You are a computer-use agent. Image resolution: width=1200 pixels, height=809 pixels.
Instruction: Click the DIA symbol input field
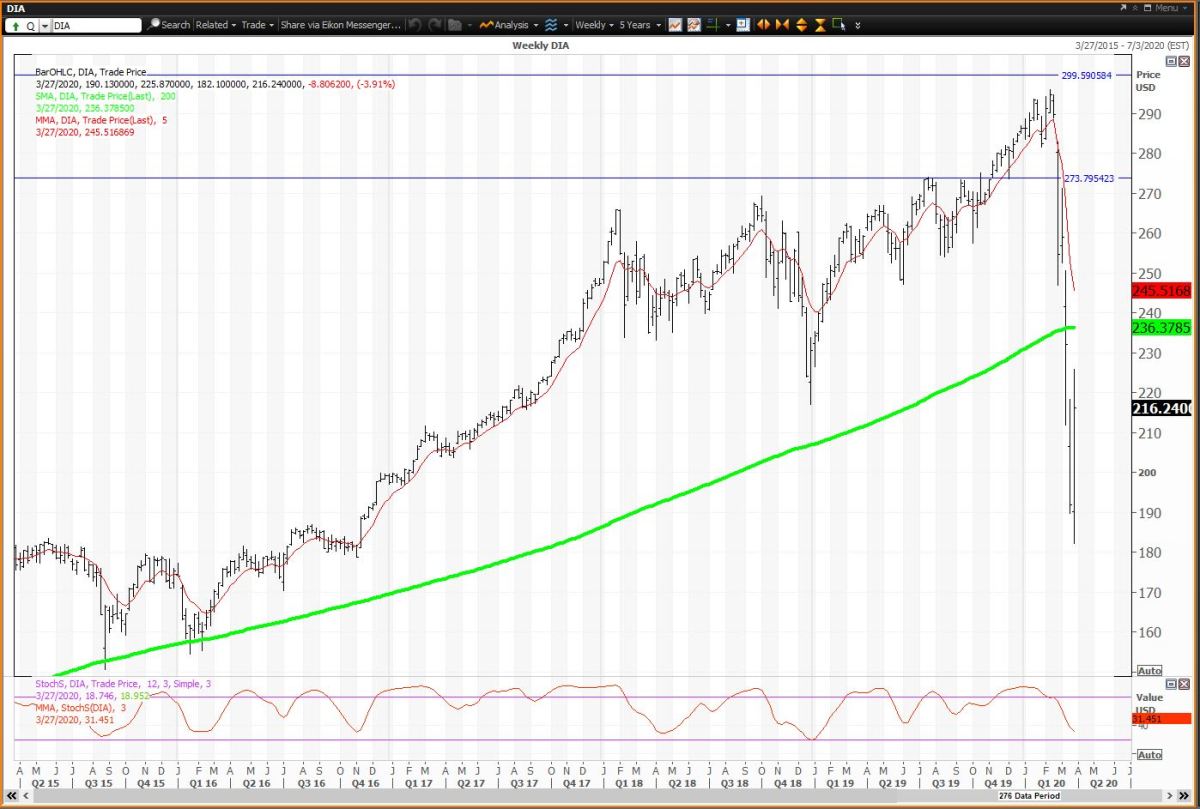tap(96, 25)
